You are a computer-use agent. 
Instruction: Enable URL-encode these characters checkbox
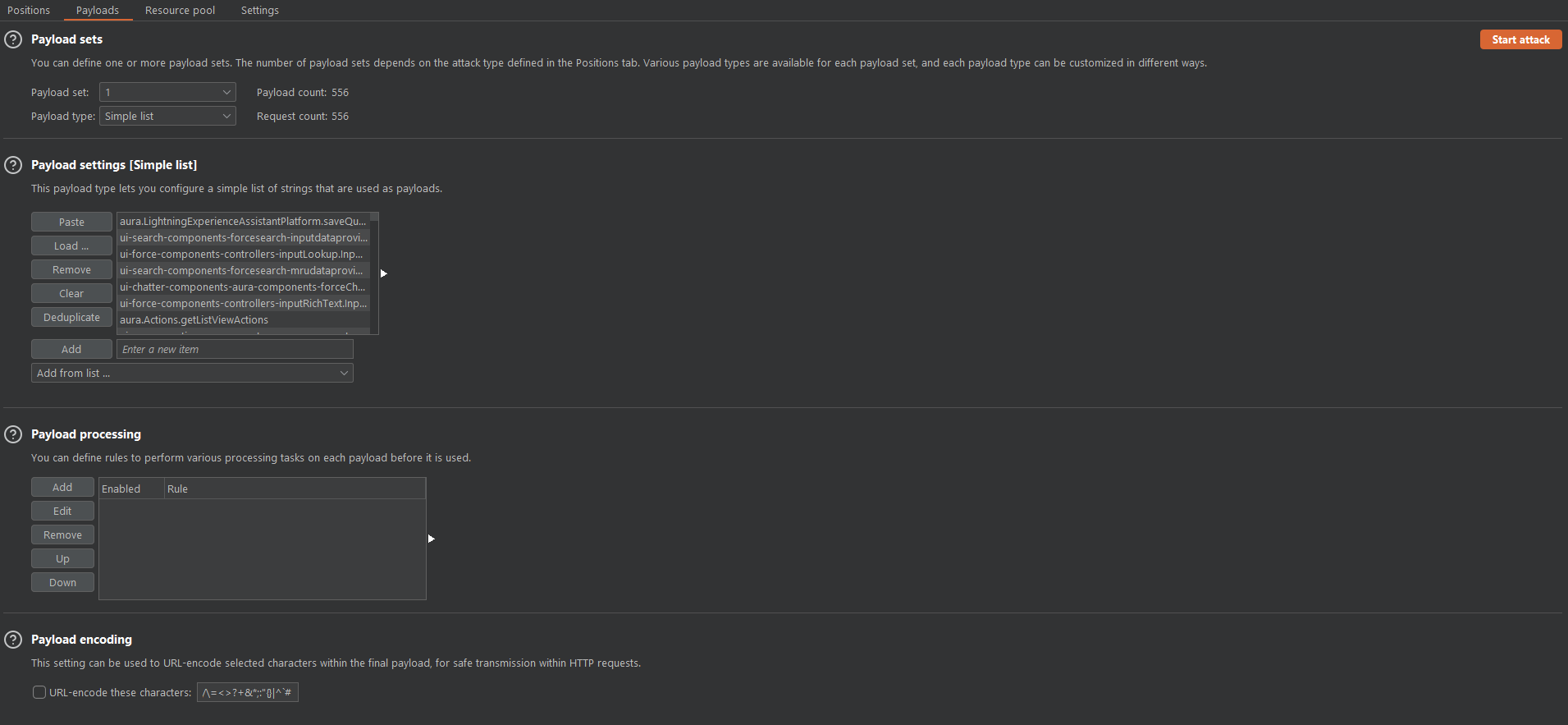point(39,692)
